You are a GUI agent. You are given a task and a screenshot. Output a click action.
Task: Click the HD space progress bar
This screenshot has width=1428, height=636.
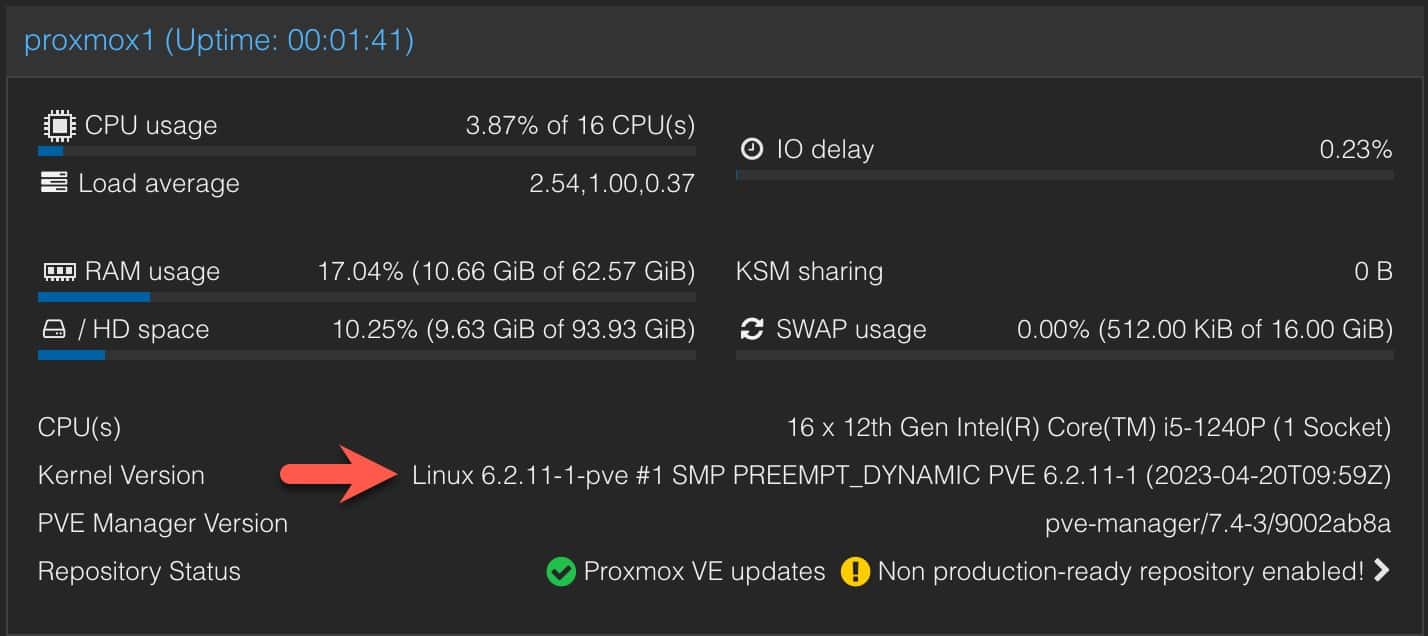pos(366,355)
